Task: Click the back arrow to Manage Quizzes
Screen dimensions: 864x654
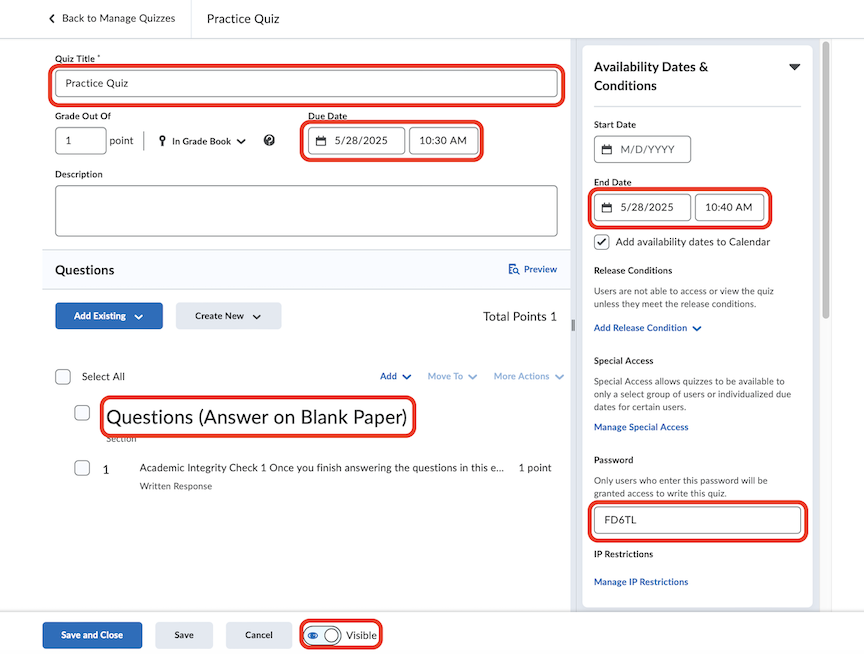Action: pyautogui.click(x=52, y=19)
